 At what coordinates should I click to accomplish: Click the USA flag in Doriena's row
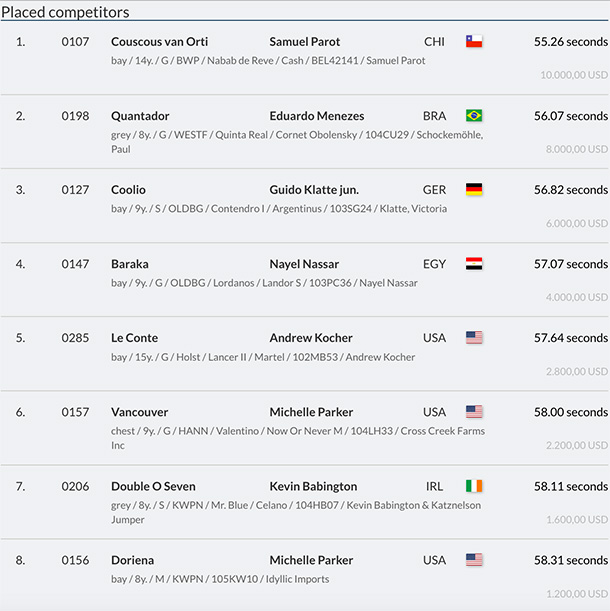point(474,560)
